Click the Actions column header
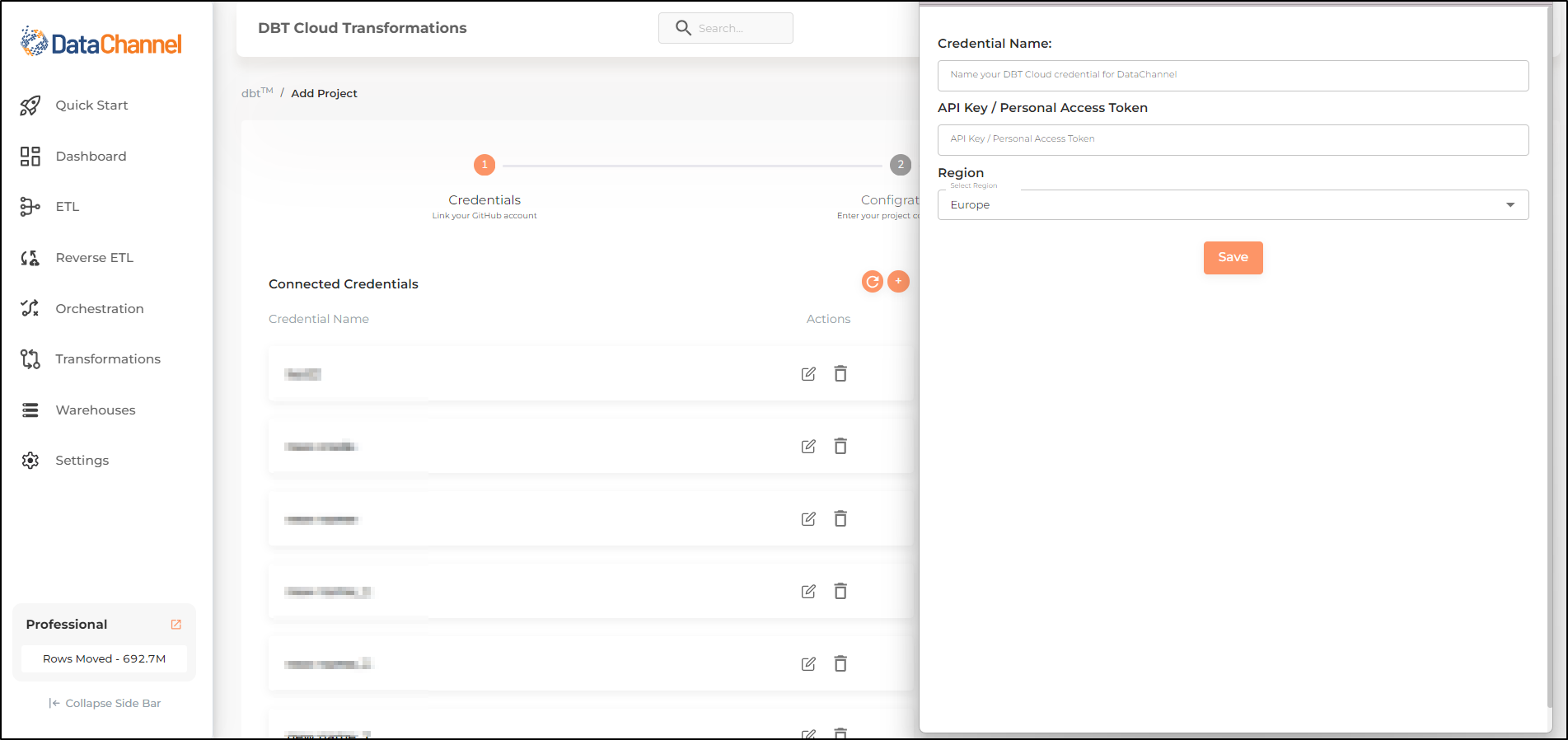Image resolution: width=1568 pixels, height=740 pixels. 828,319
